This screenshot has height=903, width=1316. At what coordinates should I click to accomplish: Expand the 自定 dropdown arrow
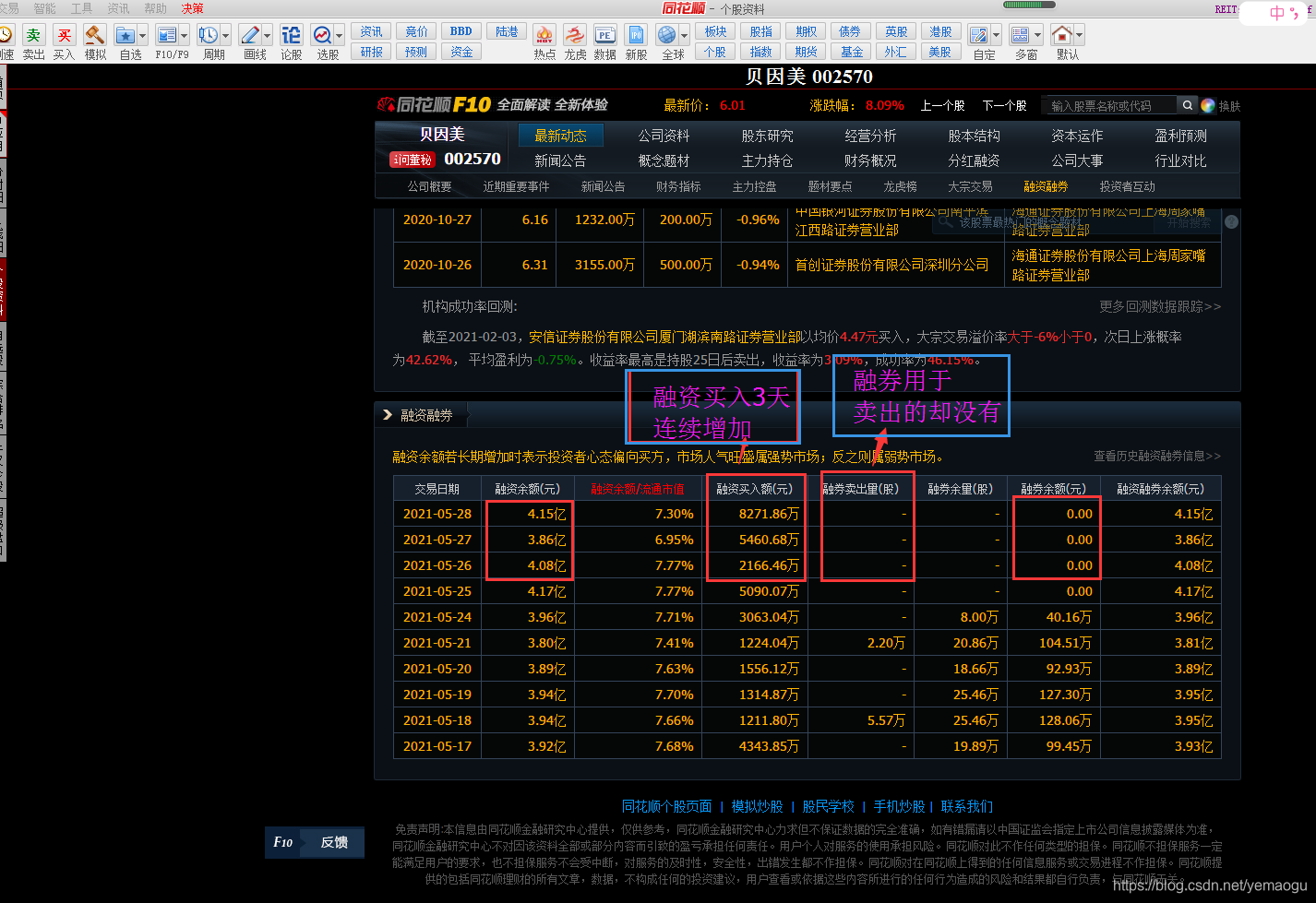tap(996, 36)
